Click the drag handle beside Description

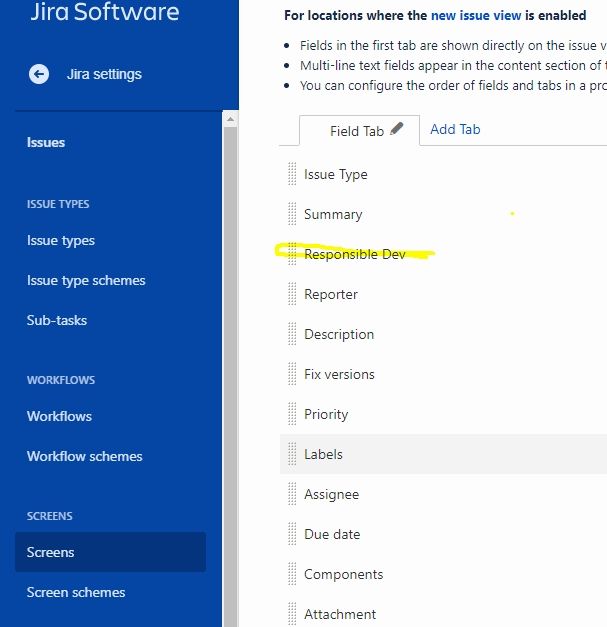coord(292,334)
